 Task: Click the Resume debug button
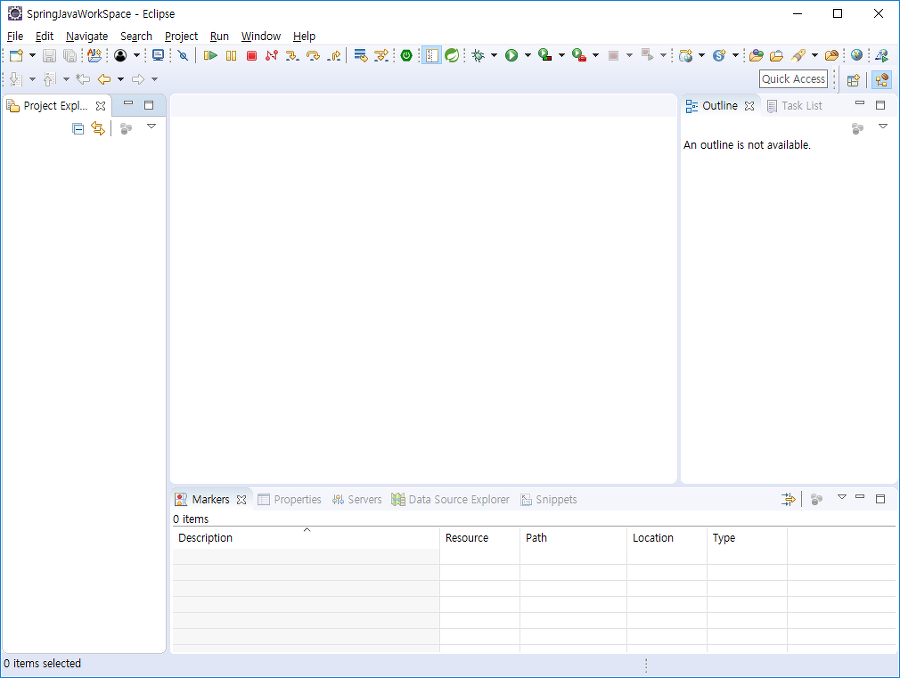[x=211, y=56]
